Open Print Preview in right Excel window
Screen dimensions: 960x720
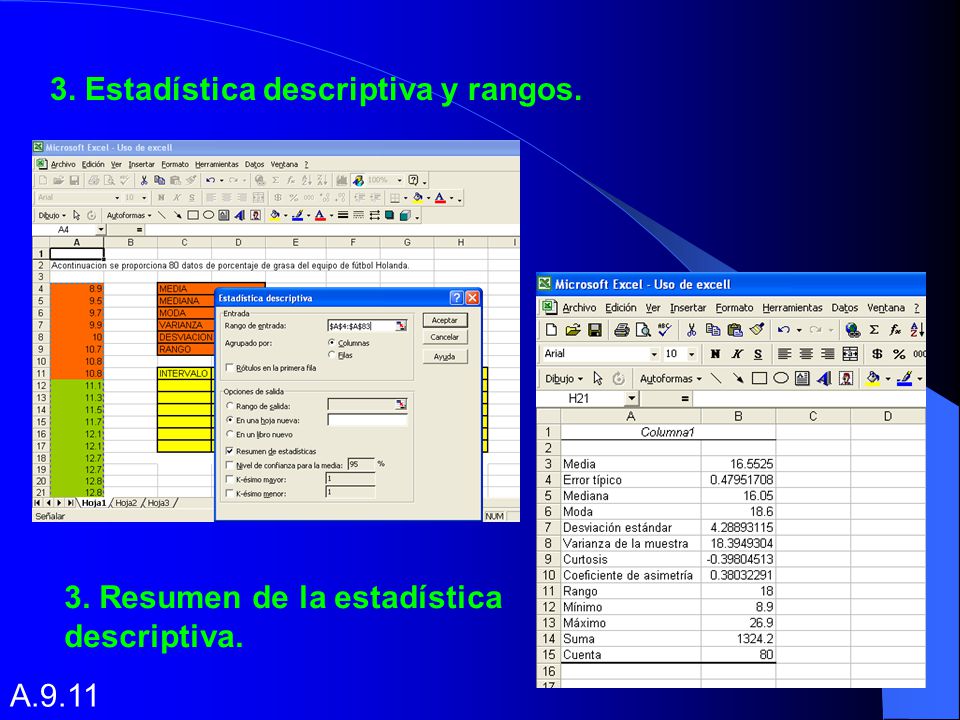coord(643,330)
